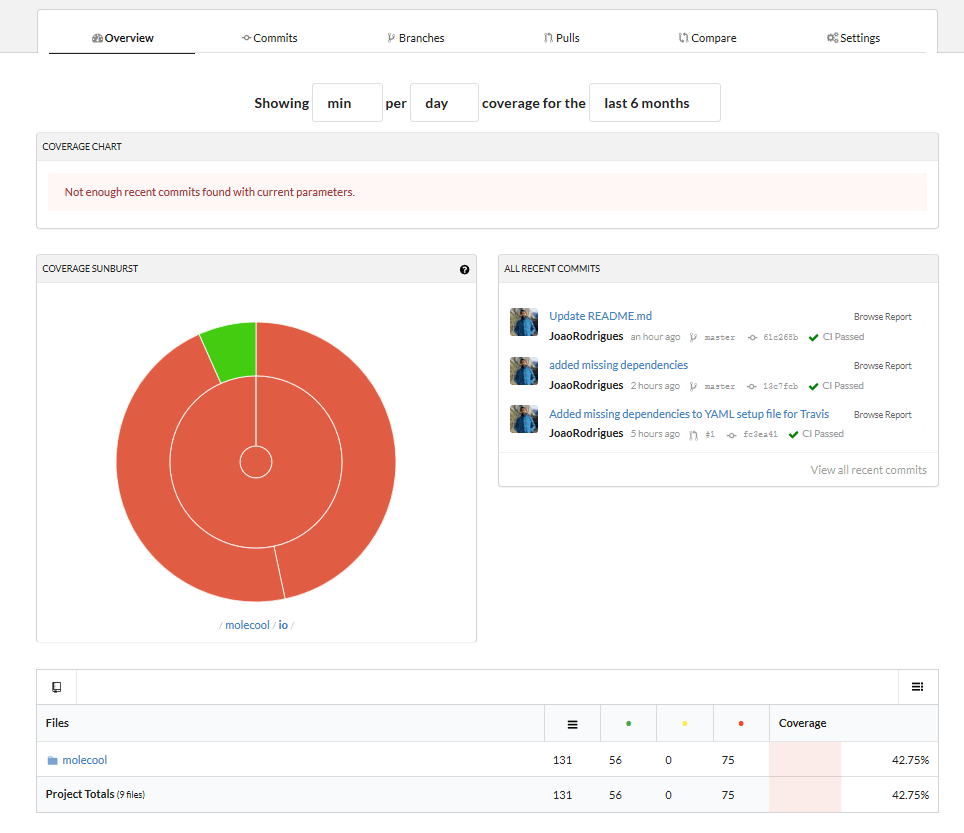The height and width of the screenshot is (833, 964).
Task: Open the 'min' aggregation dropdown
Action: 347,103
